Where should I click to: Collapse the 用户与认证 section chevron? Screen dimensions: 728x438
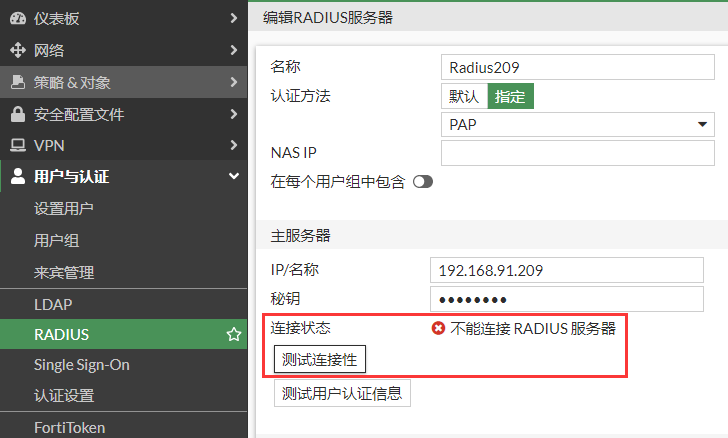(233, 177)
